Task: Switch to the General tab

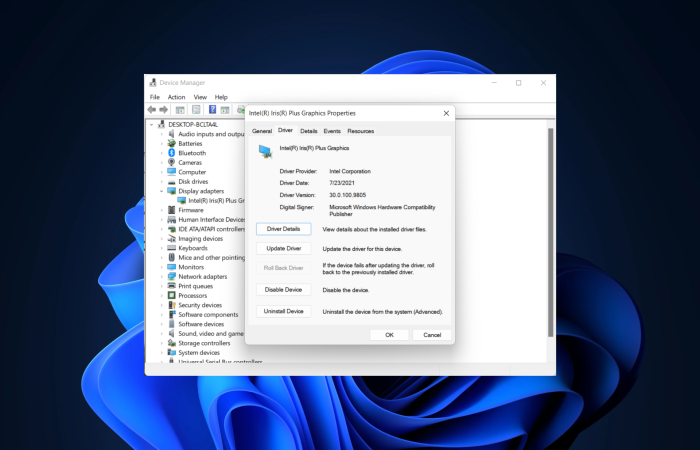Action: 262,131
